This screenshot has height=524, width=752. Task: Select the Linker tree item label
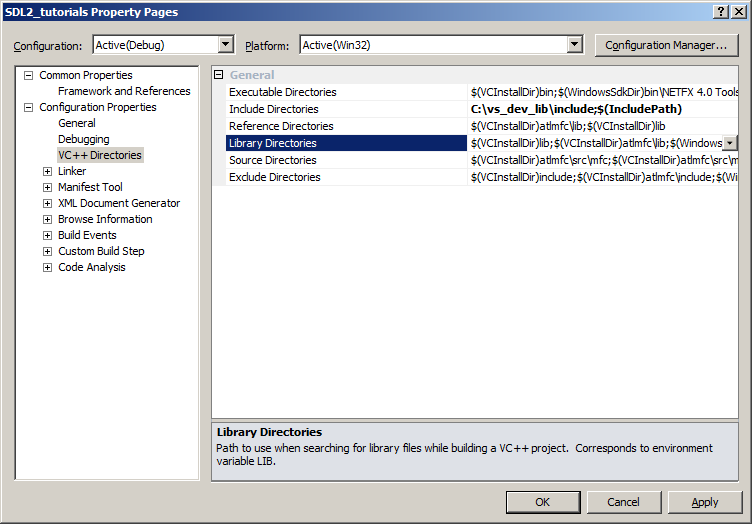tap(72, 171)
